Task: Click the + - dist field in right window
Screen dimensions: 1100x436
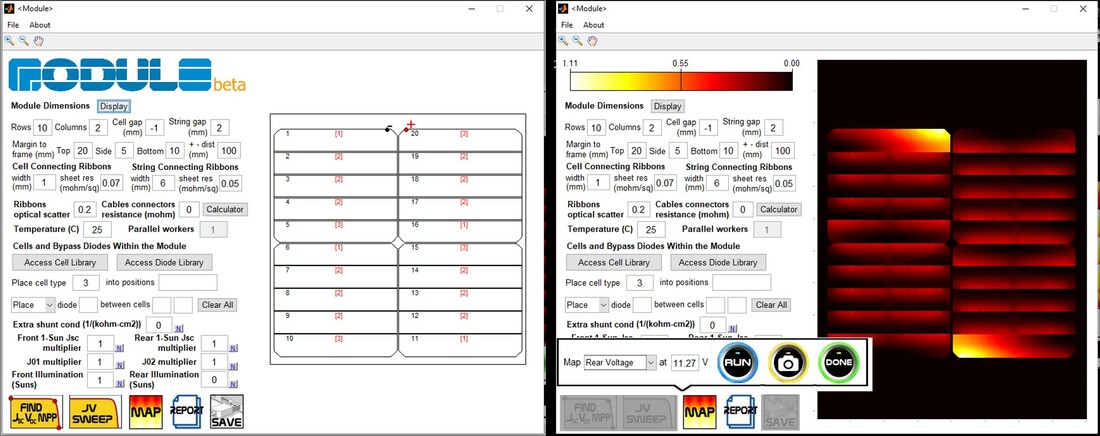Action: click(x=783, y=150)
